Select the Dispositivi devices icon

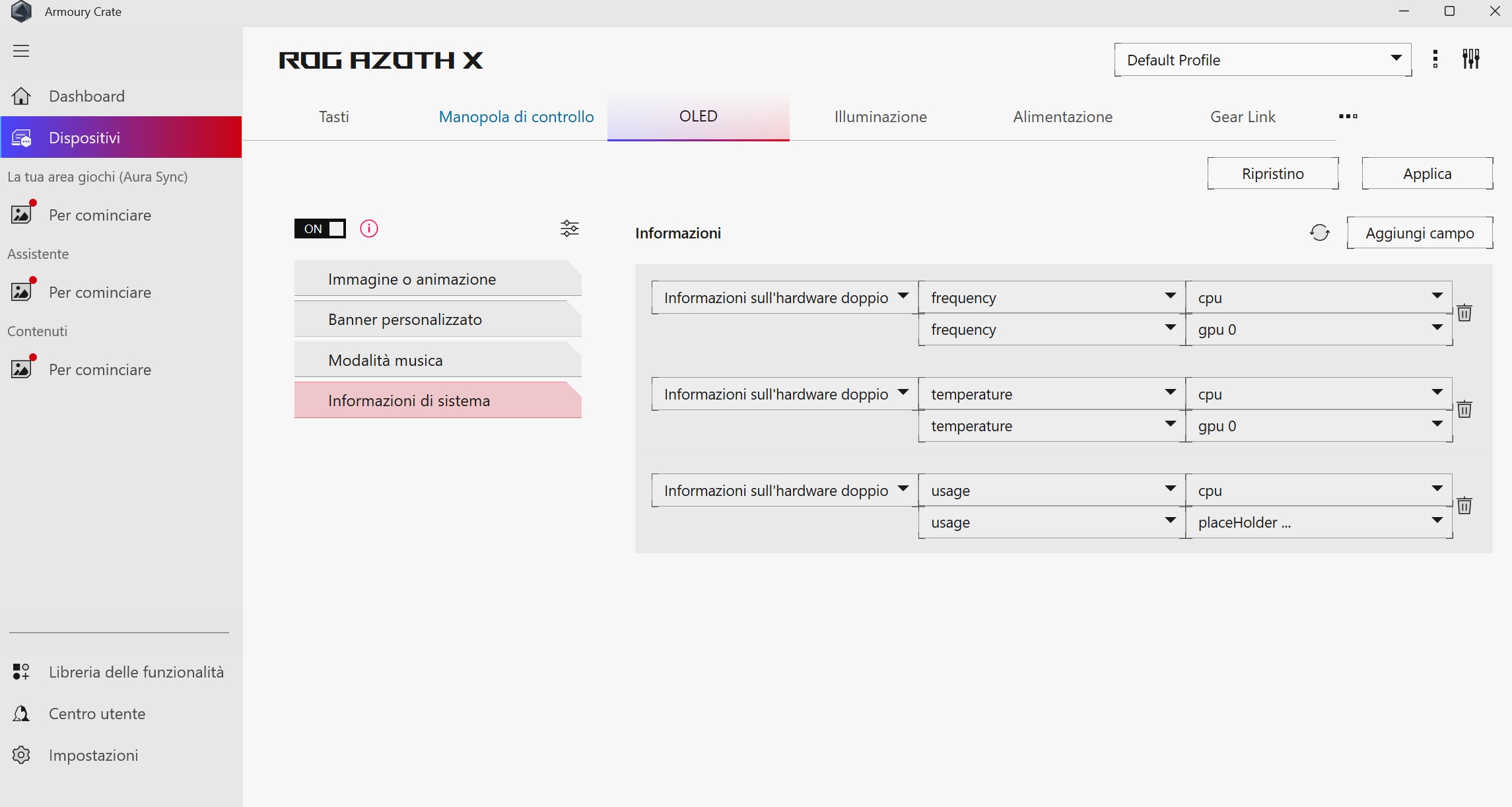click(21, 138)
